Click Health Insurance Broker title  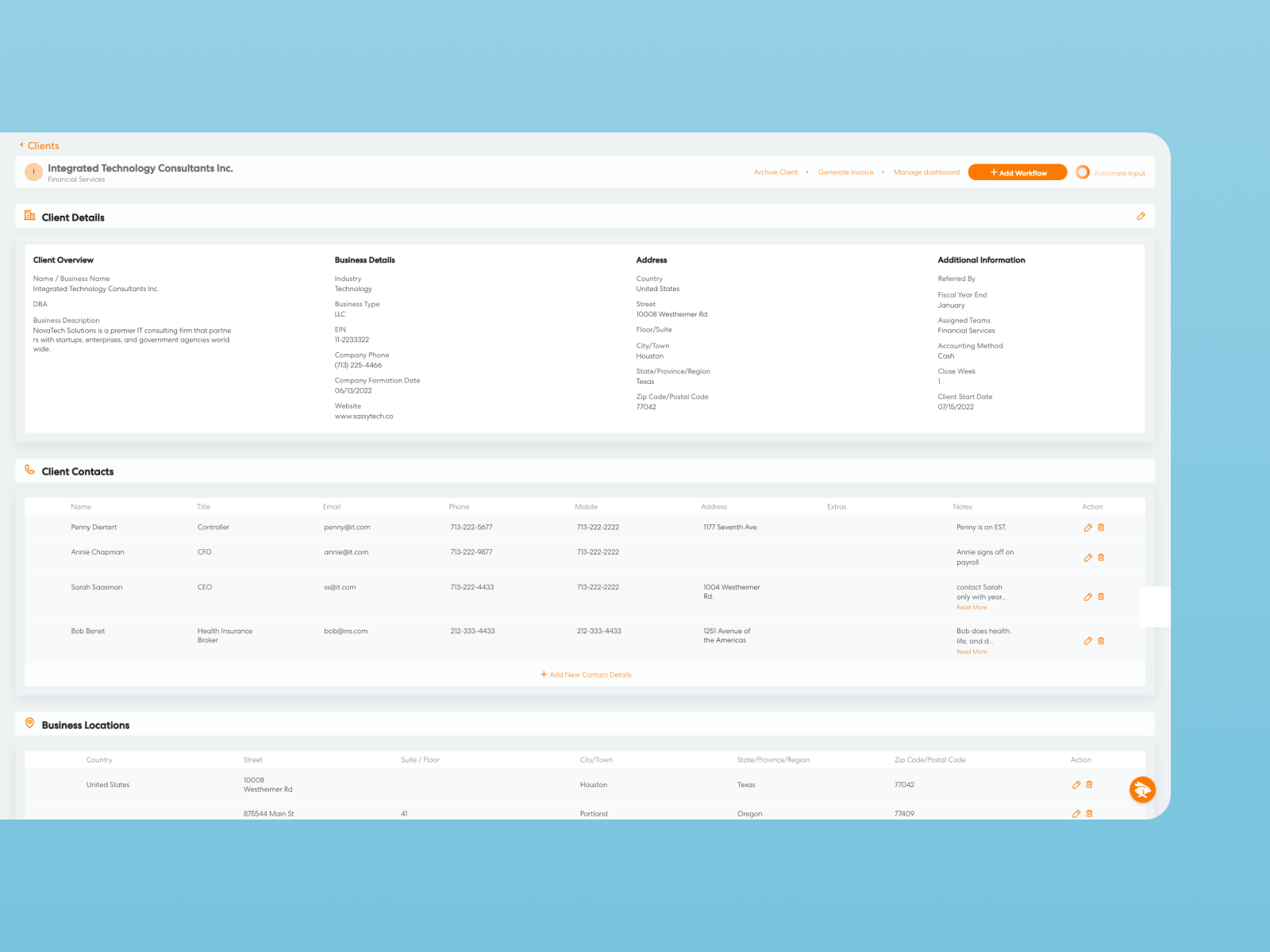click(x=225, y=635)
